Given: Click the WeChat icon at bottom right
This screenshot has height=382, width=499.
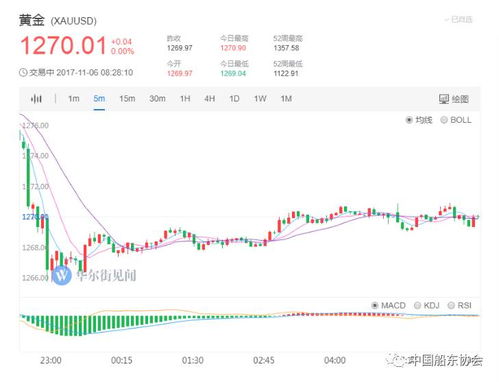Looking at the screenshot, I should (x=396, y=360).
